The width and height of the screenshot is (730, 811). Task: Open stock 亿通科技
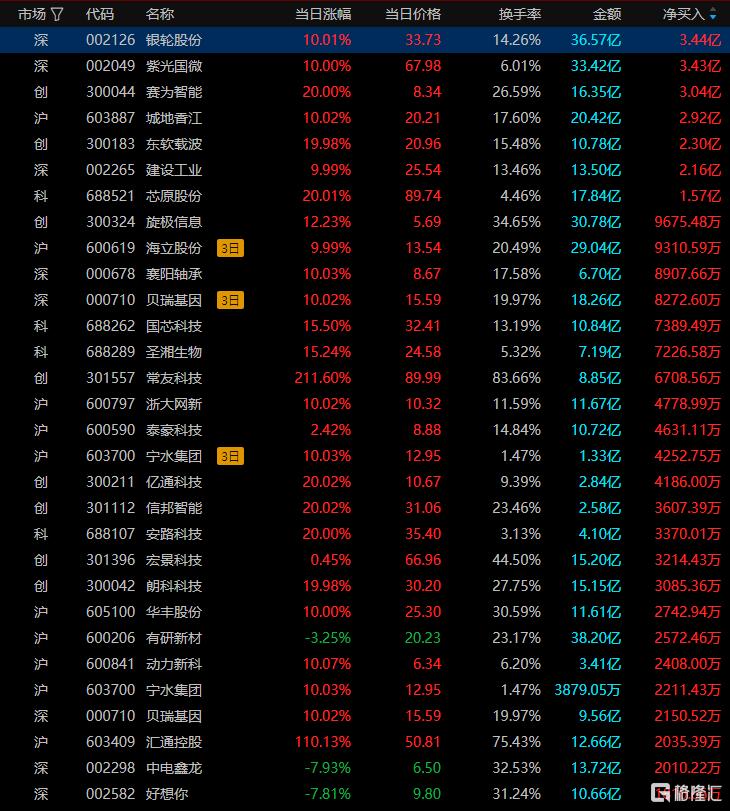[174, 482]
